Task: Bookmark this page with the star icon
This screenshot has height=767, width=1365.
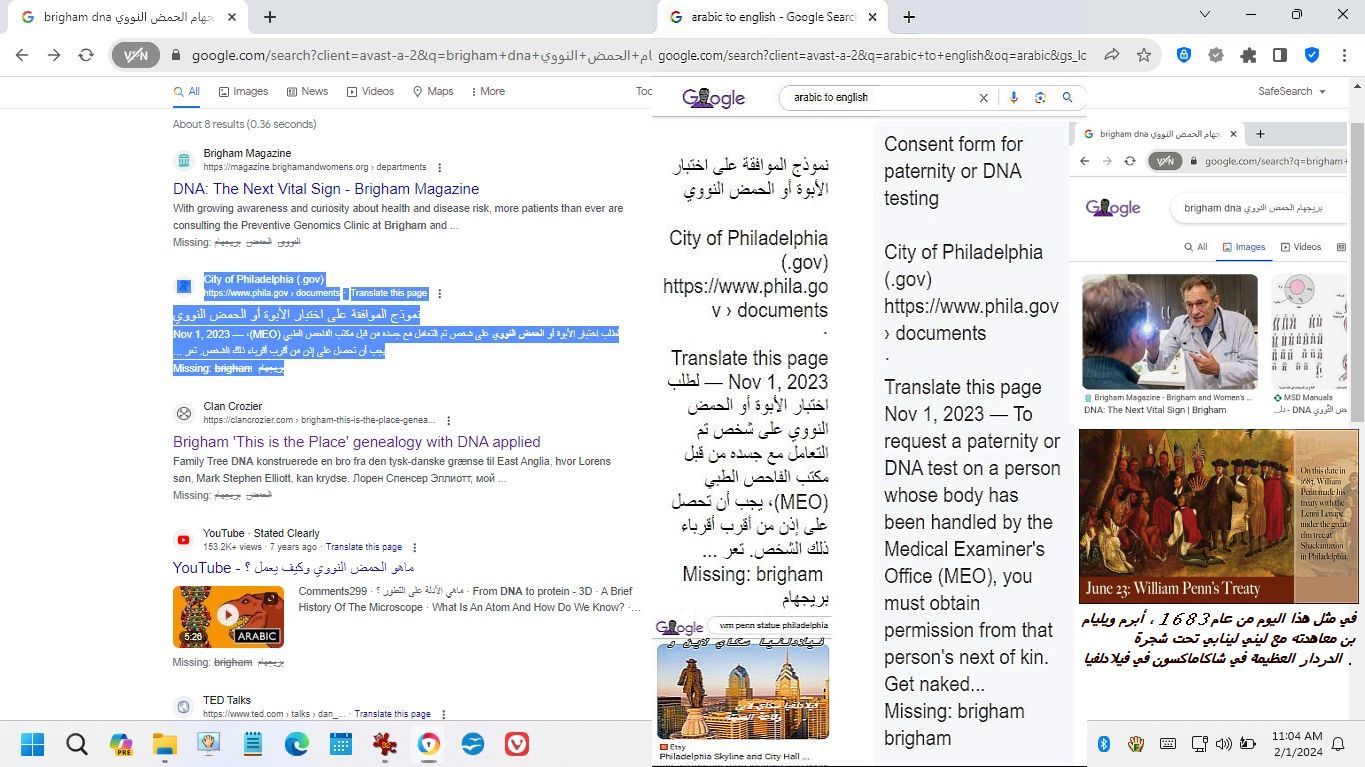Action: (1144, 56)
